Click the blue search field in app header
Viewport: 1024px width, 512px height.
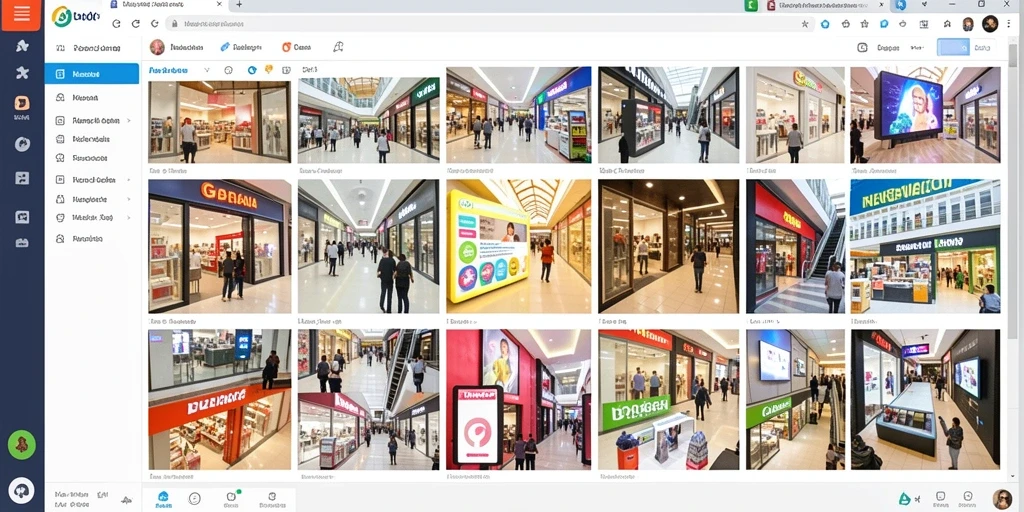(953, 47)
